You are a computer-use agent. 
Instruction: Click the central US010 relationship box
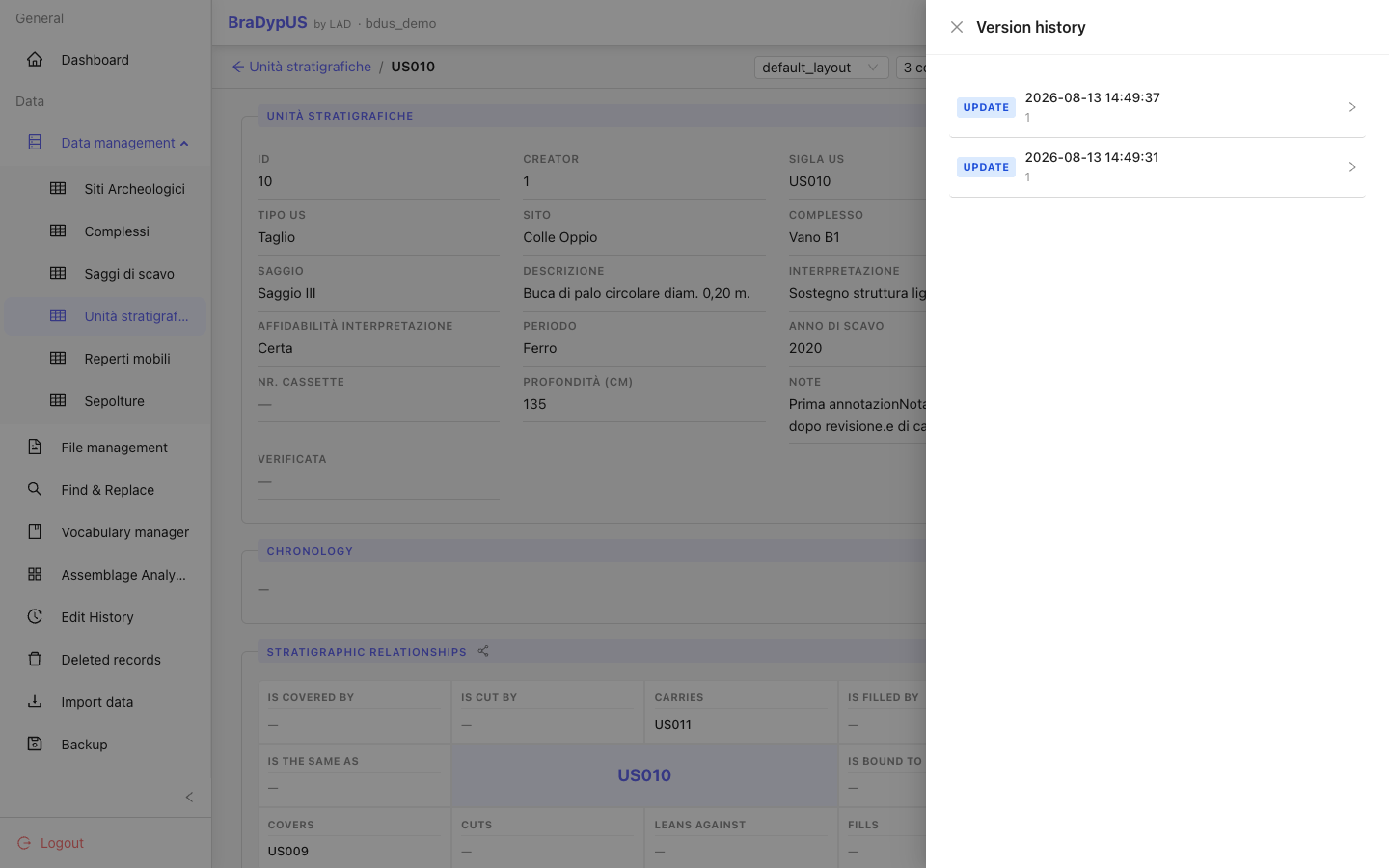644,775
